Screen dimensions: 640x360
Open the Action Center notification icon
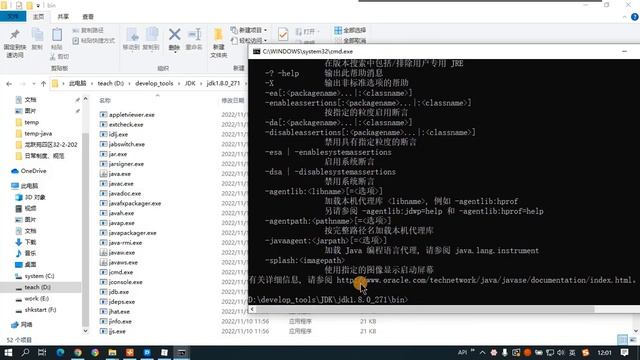pos(624,352)
